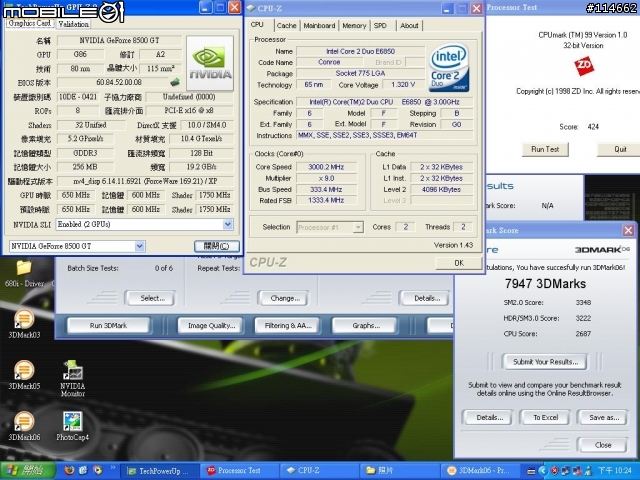Viewport: 640px width, 480px height.
Task: Click the Intel Core 2 Duo logo
Action: [x=449, y=67]
